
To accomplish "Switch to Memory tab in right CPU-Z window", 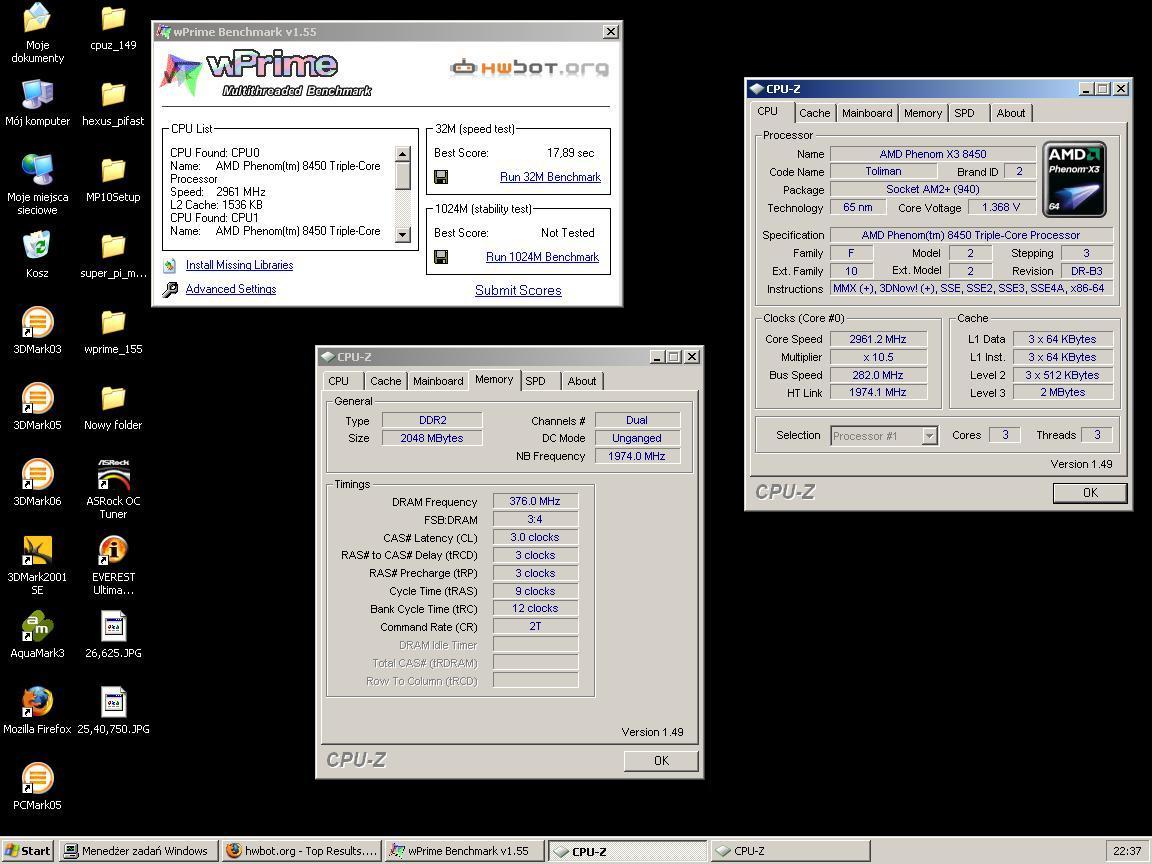I will pyautogui.click(x=923, y=113).
